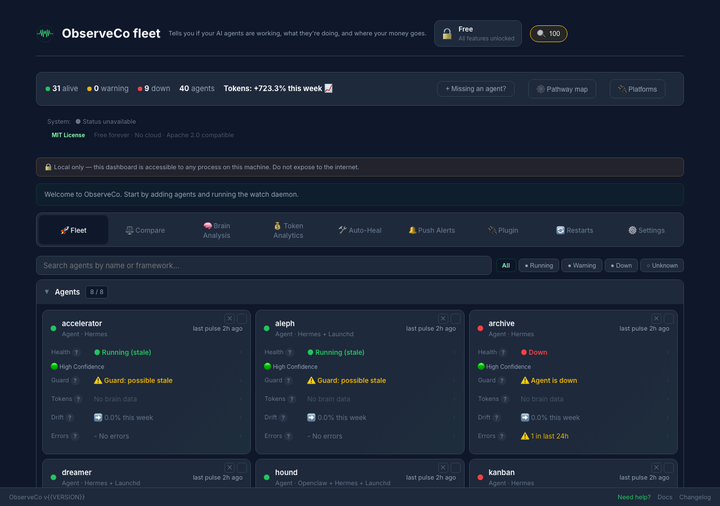Click Guard help icon on archive card

click(502, 380)
